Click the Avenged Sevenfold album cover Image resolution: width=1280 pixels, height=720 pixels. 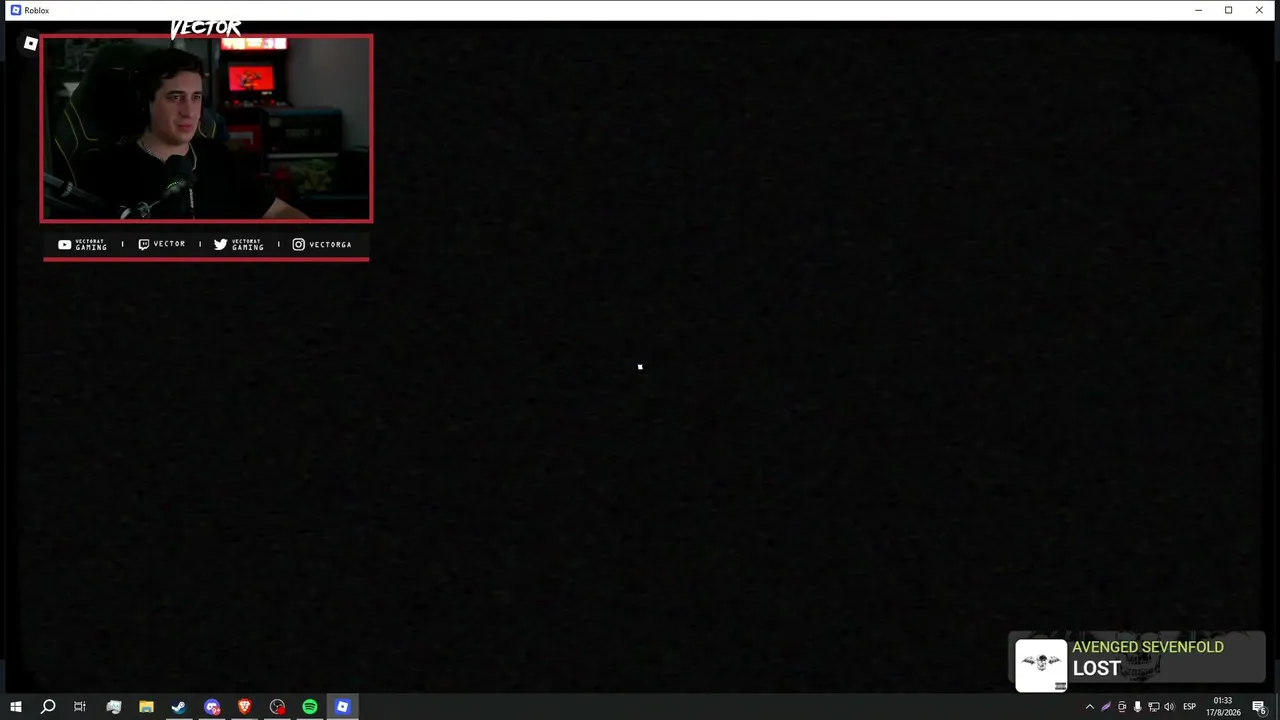pyautogui.click(x=1041, y=664)
